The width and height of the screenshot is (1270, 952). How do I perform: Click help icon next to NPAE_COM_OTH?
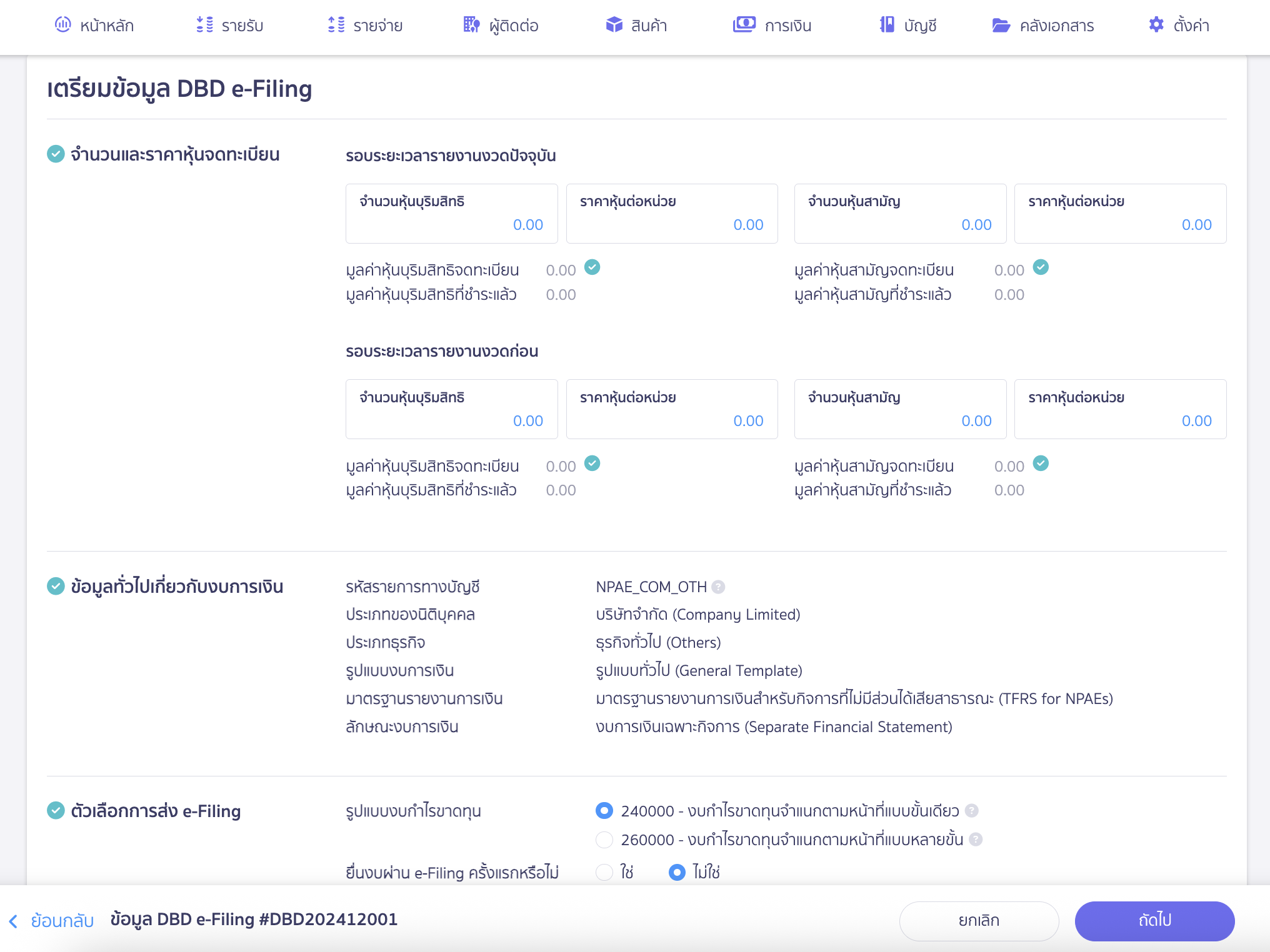[719, 587]
